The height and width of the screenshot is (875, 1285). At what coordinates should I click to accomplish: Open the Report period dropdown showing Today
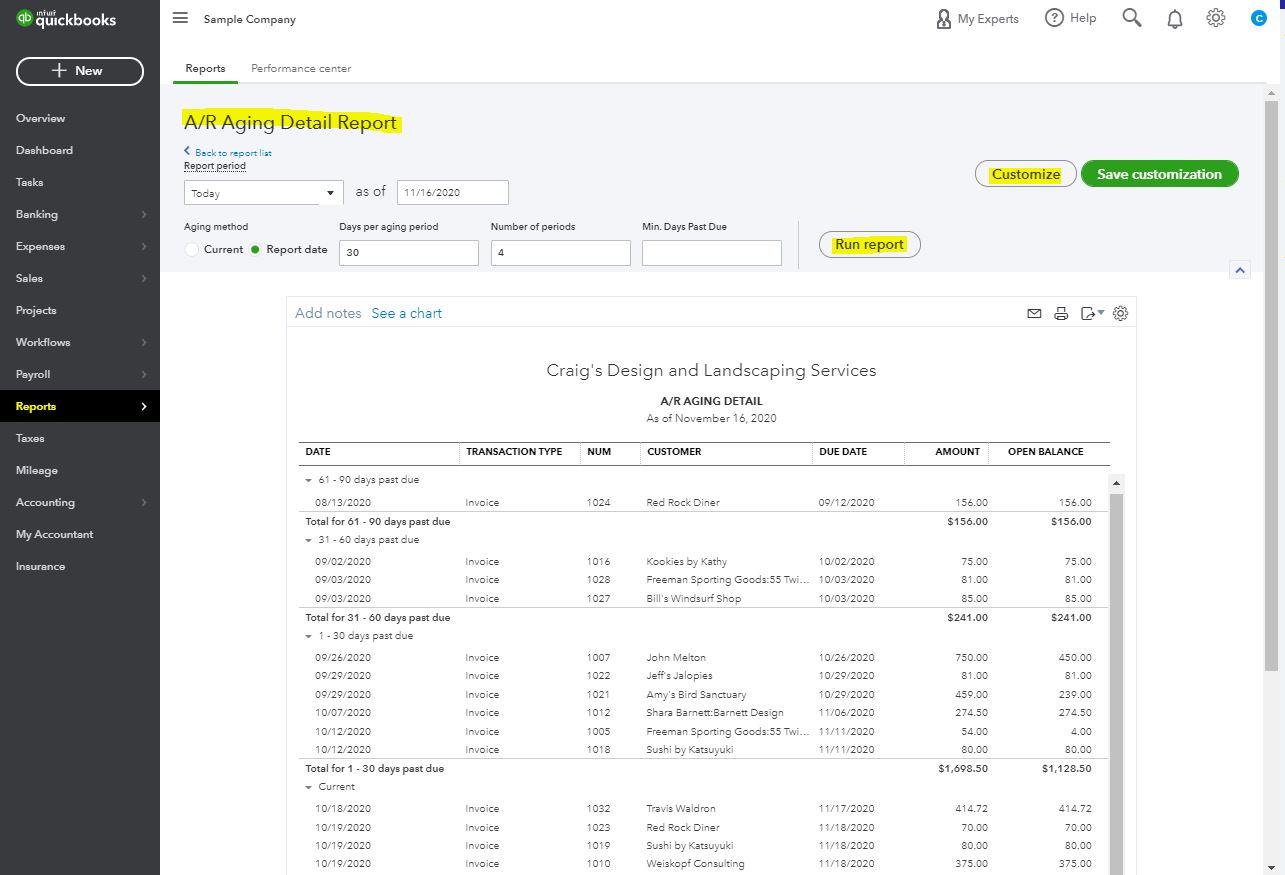click(x=264, y=193)
